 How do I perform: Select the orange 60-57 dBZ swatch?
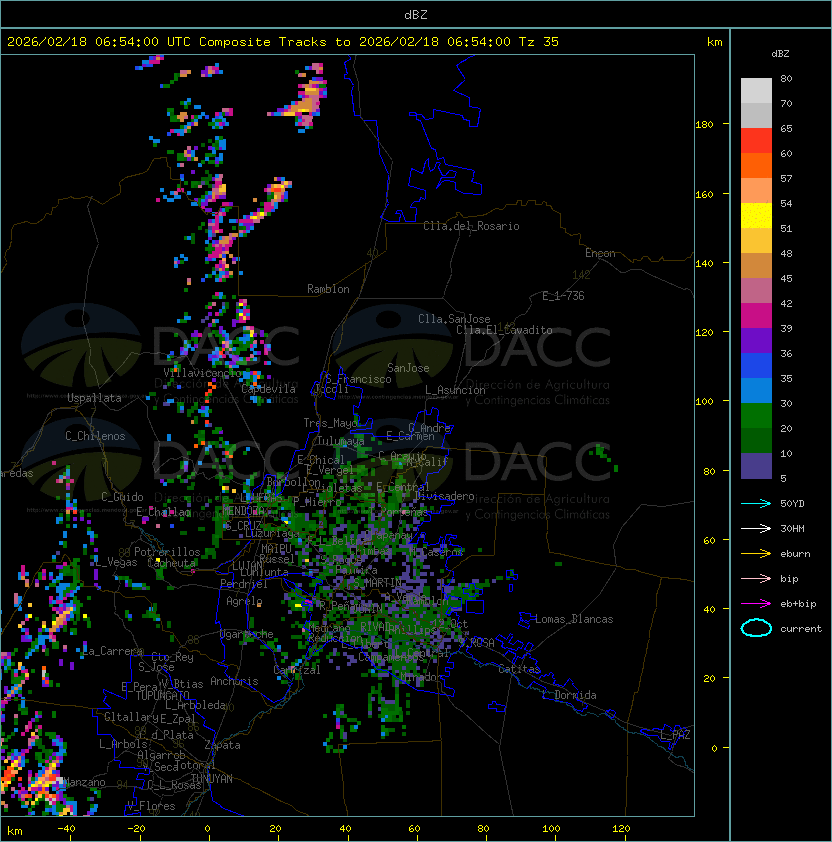coord(756,165)
